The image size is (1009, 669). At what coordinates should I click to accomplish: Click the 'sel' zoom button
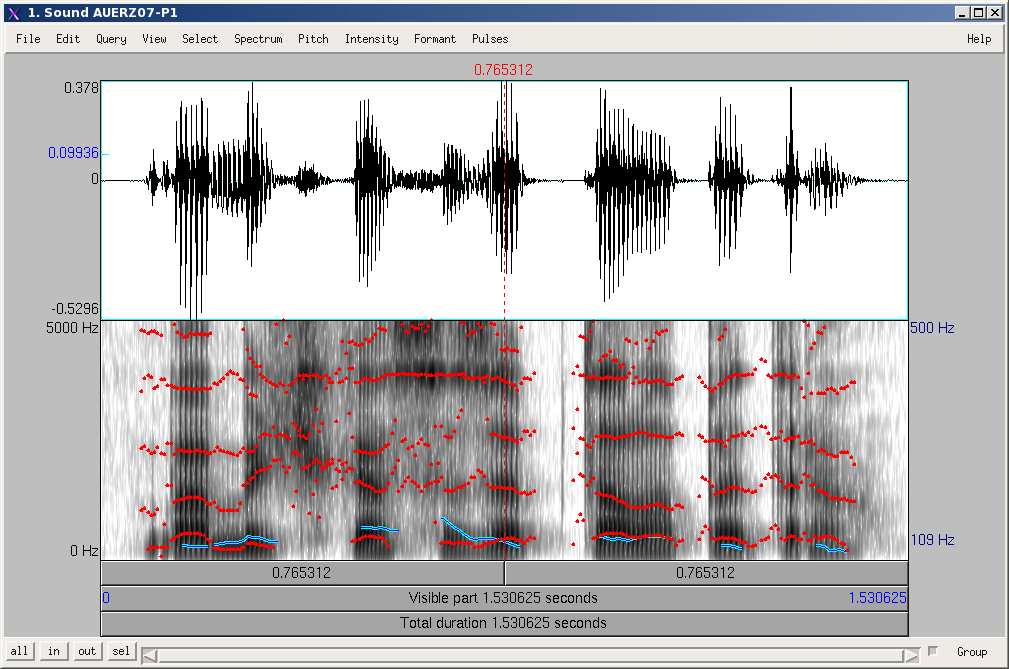(121, 651)
